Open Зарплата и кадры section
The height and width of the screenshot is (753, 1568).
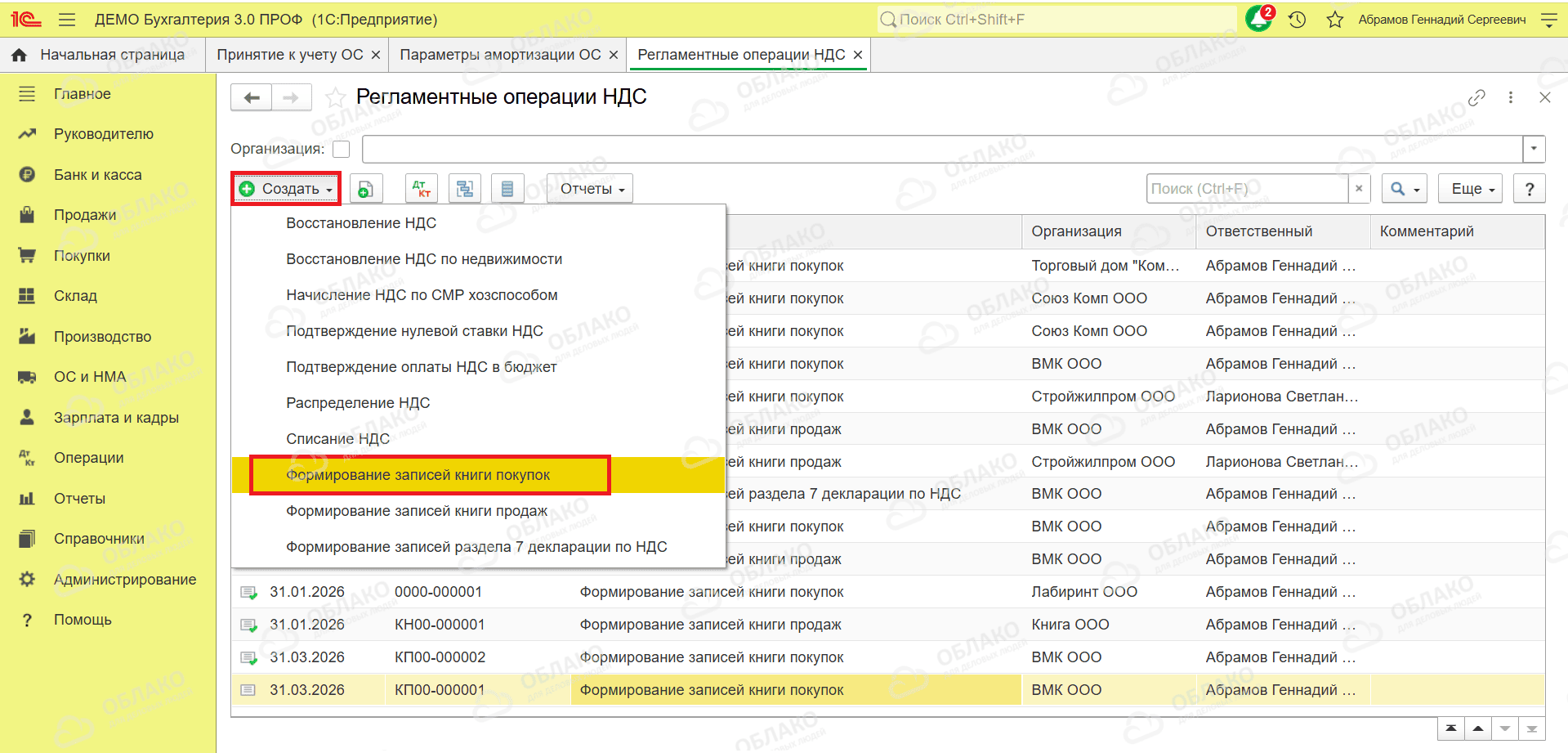coord(116,418)
